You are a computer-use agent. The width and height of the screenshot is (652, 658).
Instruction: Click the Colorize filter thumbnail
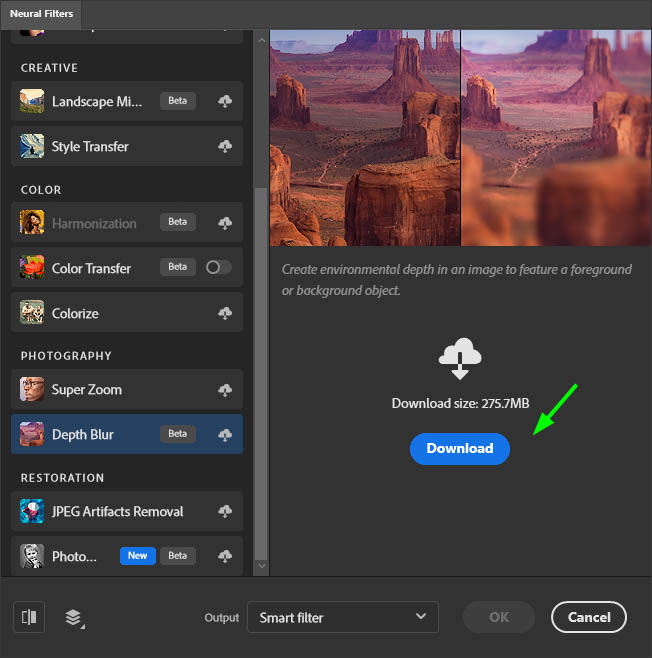(x=32, y=312)
